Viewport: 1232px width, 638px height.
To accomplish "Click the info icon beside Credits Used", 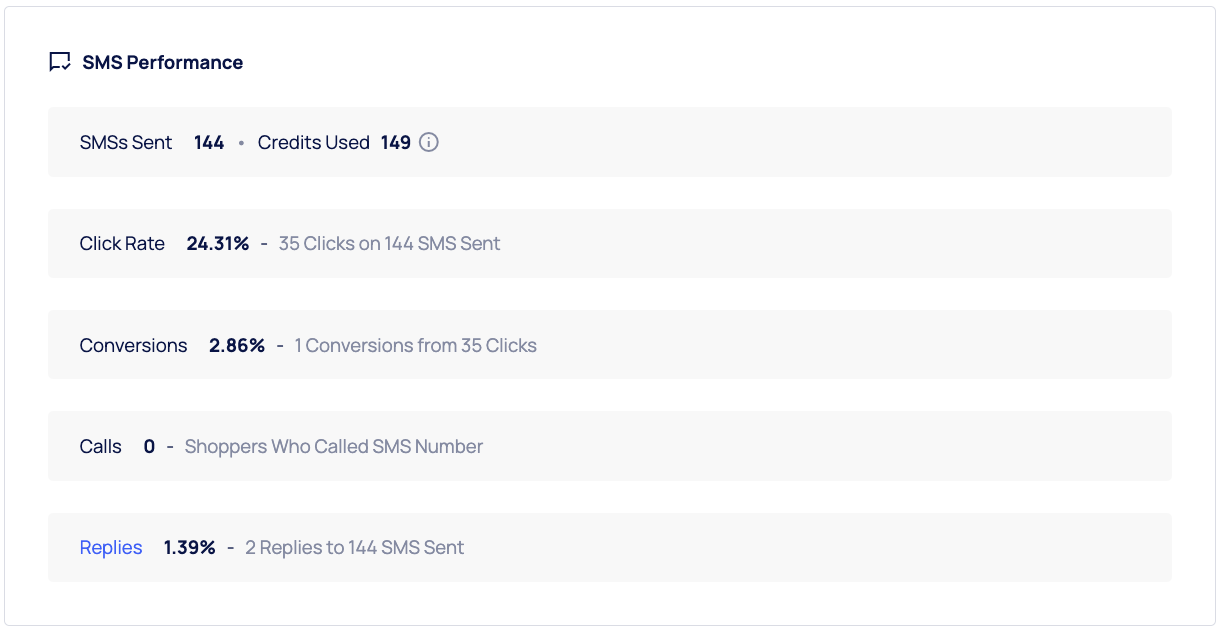I will coord(429,142).
